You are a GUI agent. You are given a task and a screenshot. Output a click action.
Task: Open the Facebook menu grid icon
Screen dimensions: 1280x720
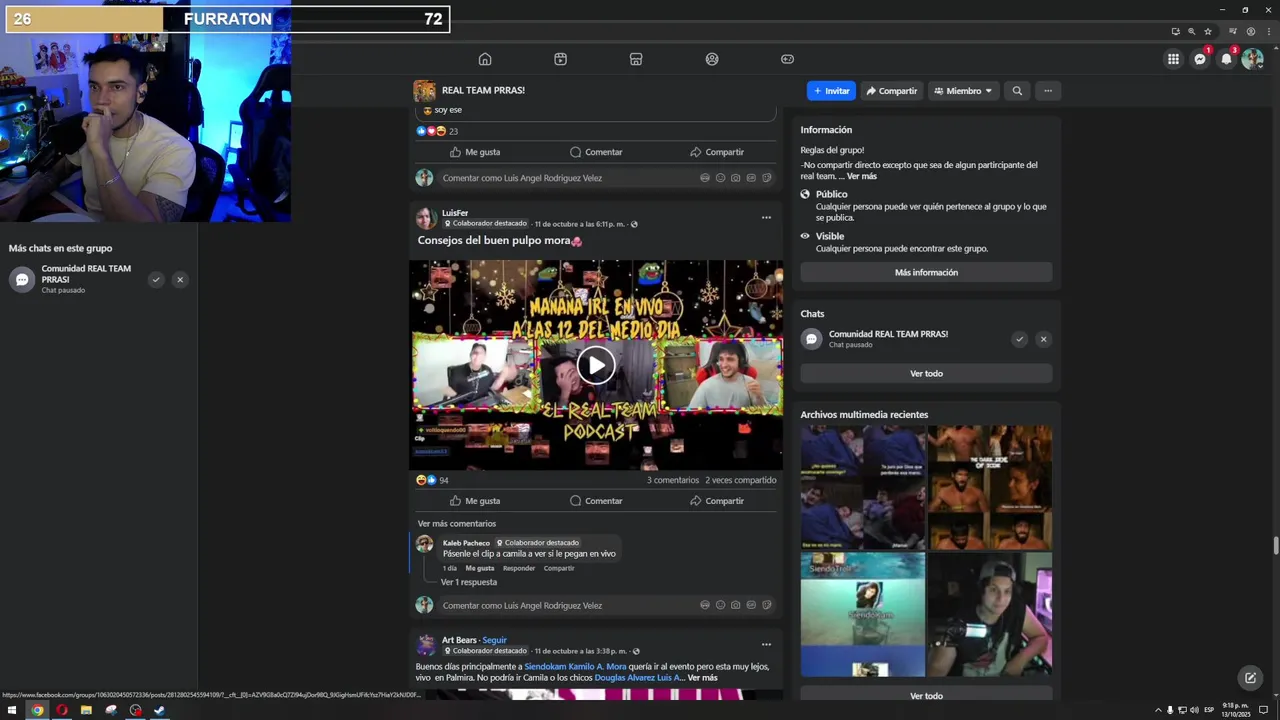point(1173,59)
